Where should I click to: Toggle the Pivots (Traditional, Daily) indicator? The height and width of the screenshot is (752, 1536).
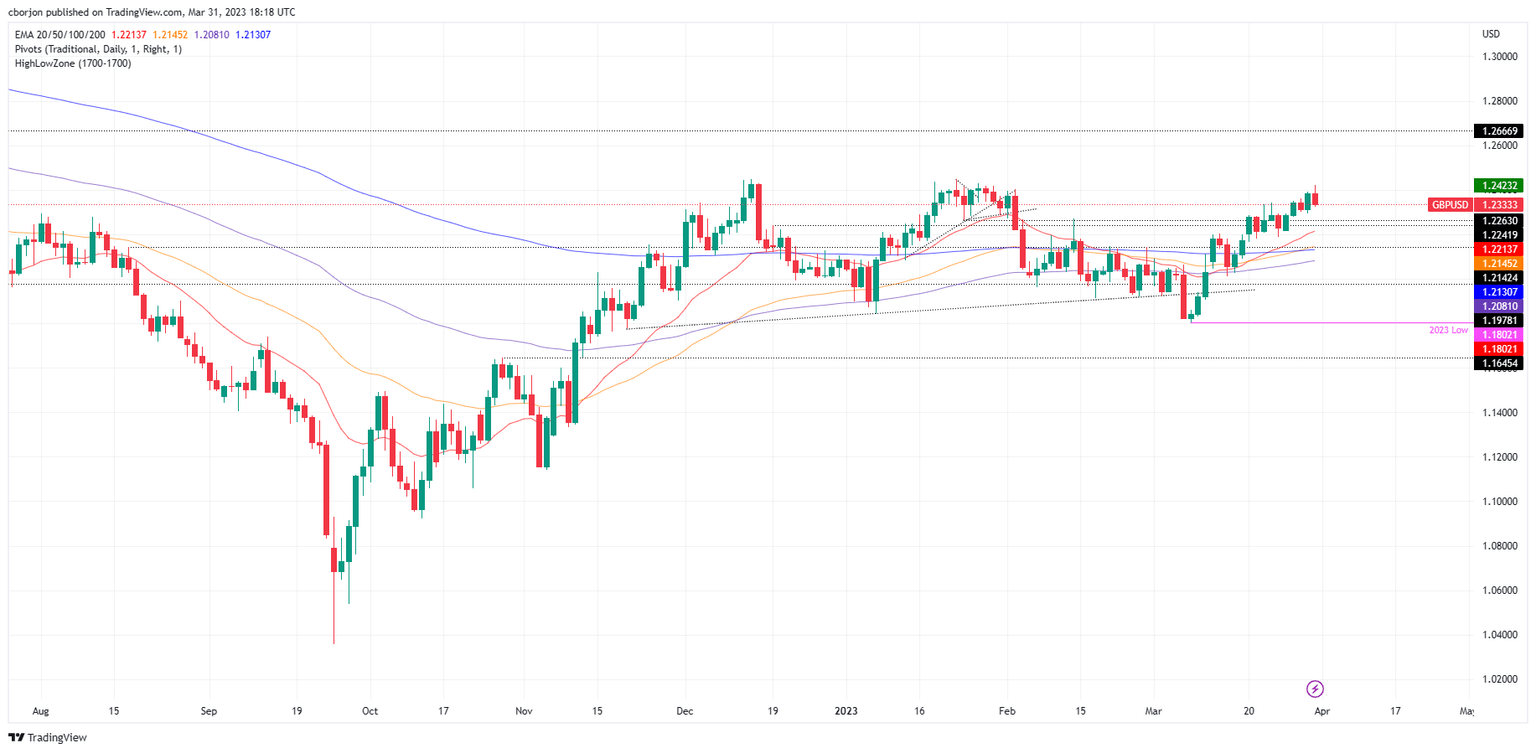pyautogui.click(x=93, y=47)
